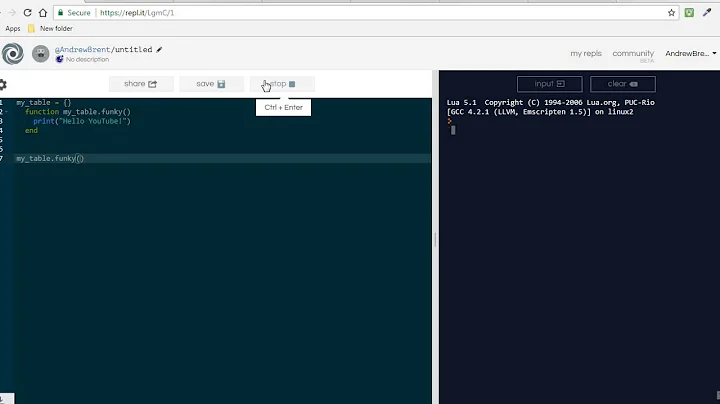Open Apps bookmarks shortcut
720x404 pixels.
pos(13,28)
